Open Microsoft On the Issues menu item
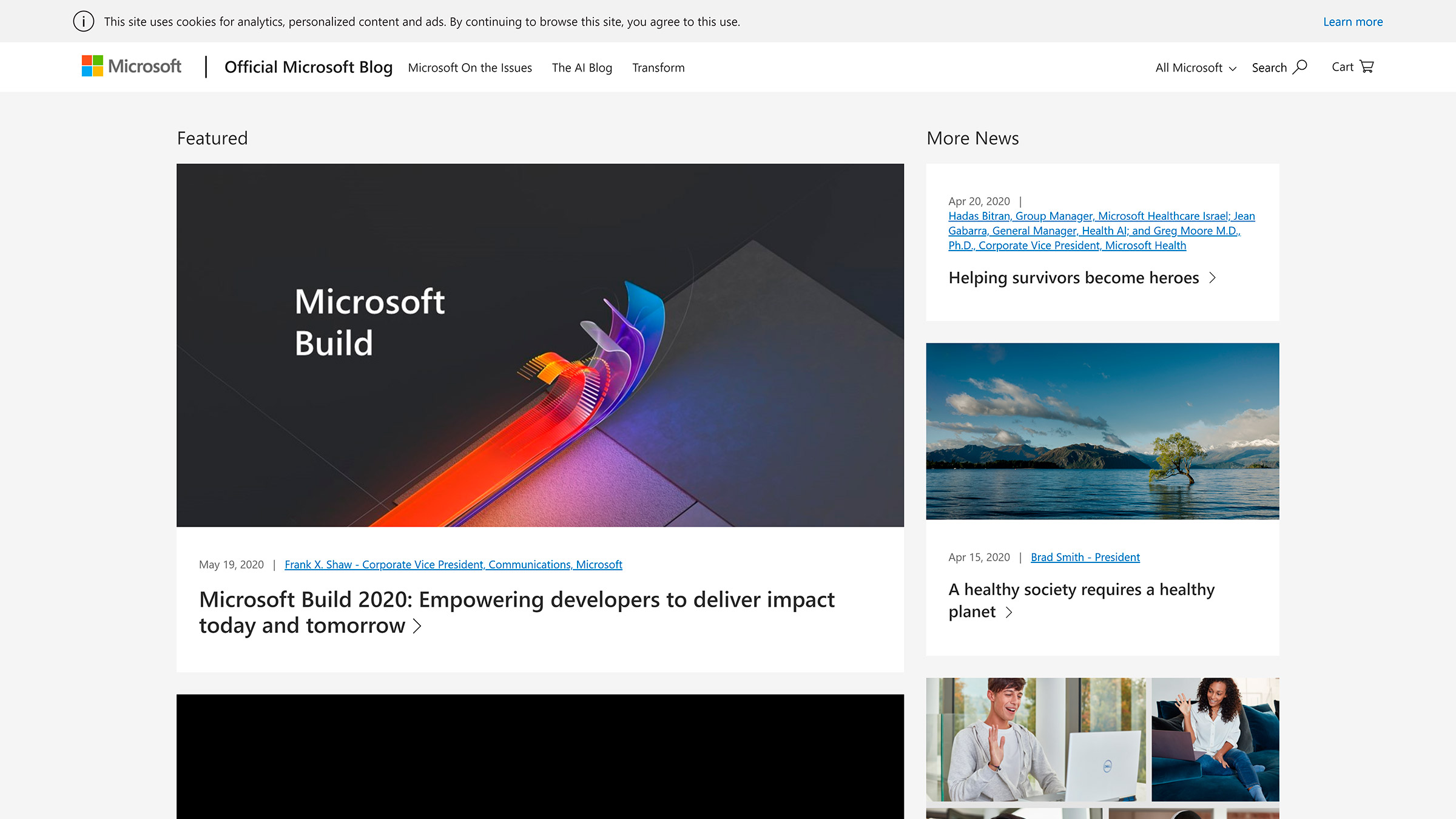Viewport: 1456px width, 819px height. [x=470, y=67]
